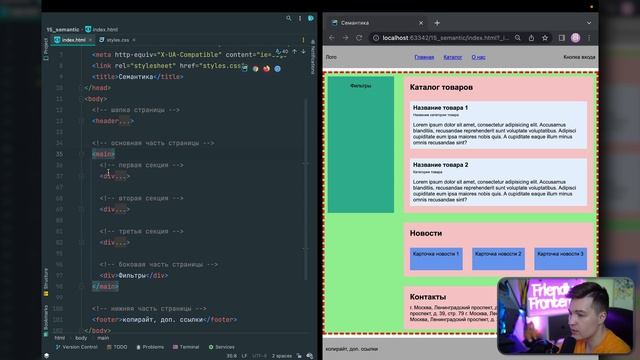Viewport: 640px width, 360px height.
Task: Follow the Главная navigation link
Action: tap(424, 57)
